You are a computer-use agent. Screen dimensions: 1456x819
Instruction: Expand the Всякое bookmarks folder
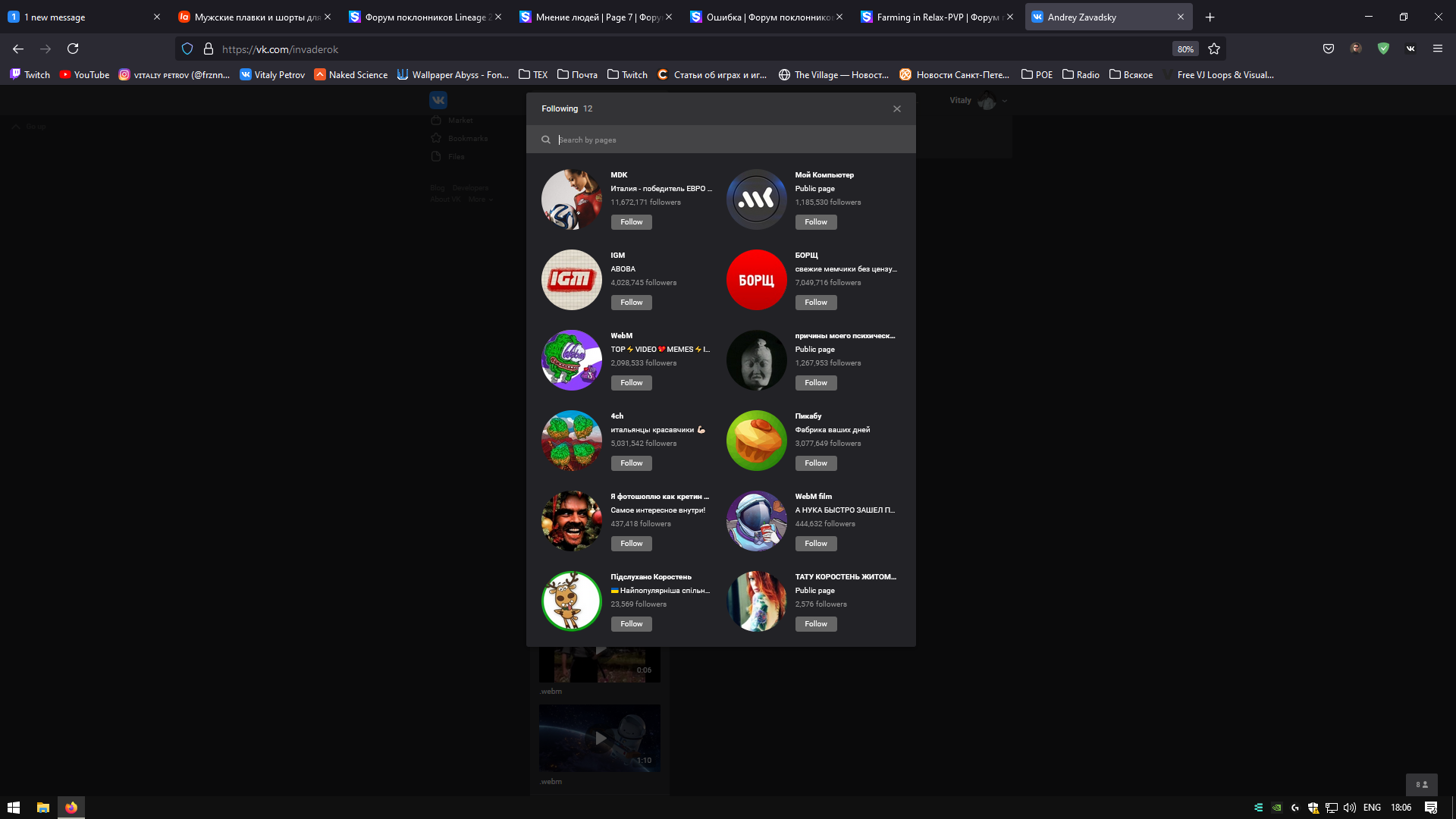[1131, 75]
